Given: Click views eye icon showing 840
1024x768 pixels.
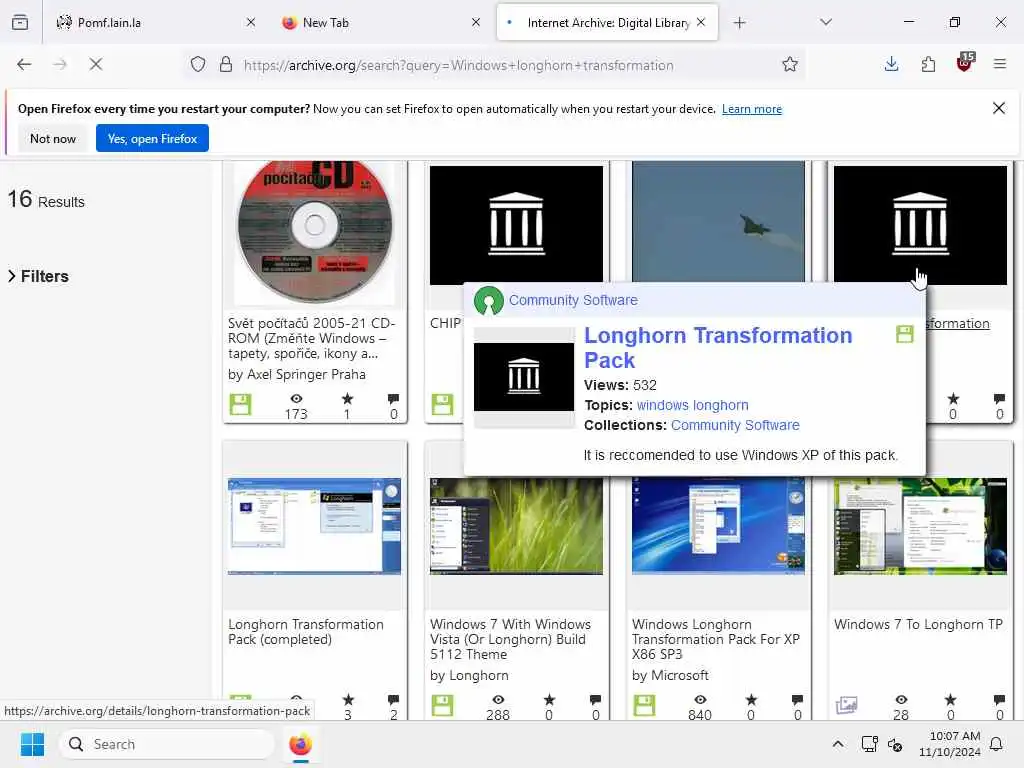Looking at the screenshot, I should click(700, 699).
